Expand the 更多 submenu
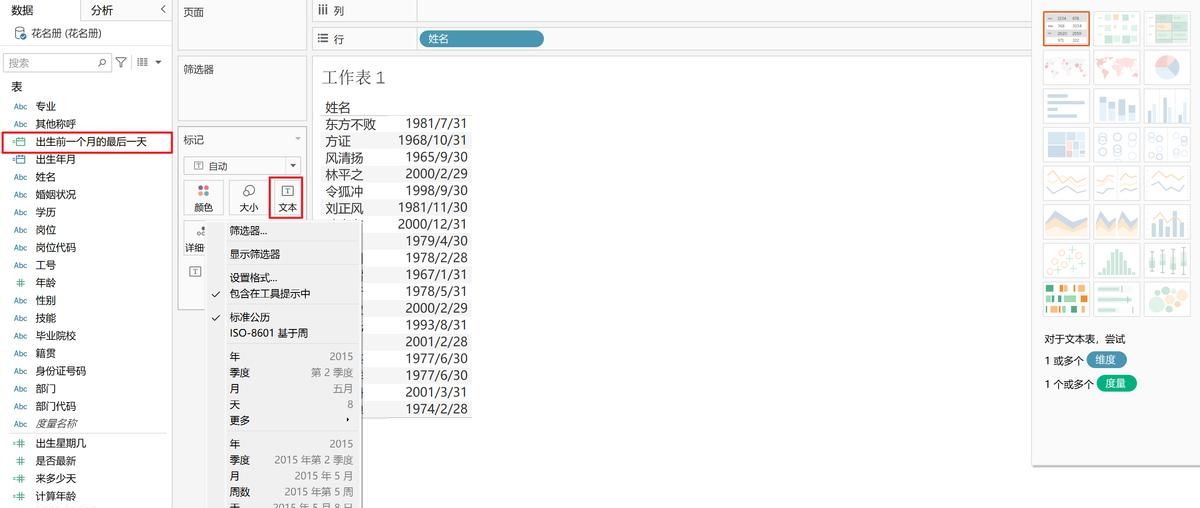1200x508 pixels. (283, 420)
